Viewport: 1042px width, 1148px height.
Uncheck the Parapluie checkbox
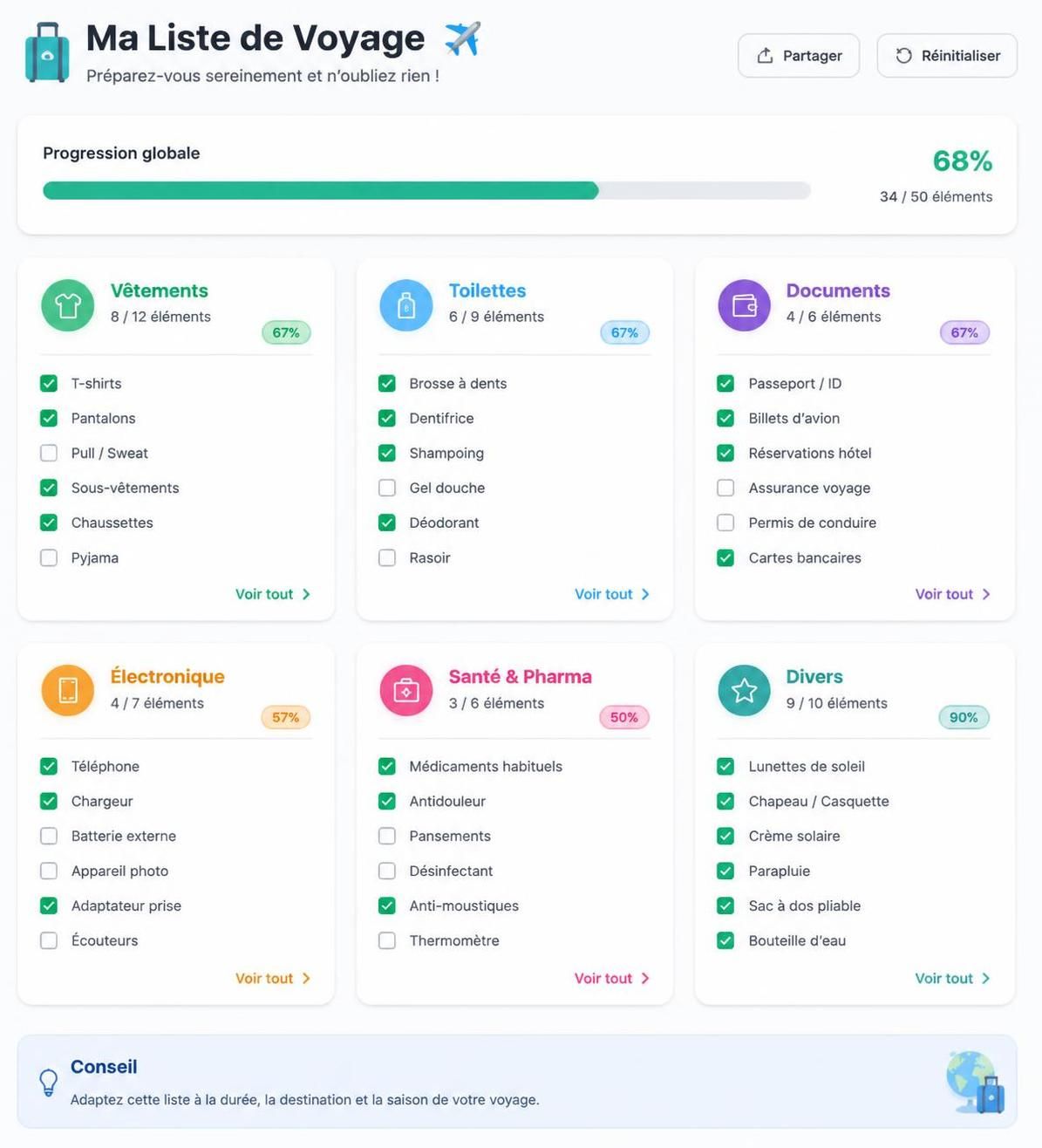coord(725,871)
